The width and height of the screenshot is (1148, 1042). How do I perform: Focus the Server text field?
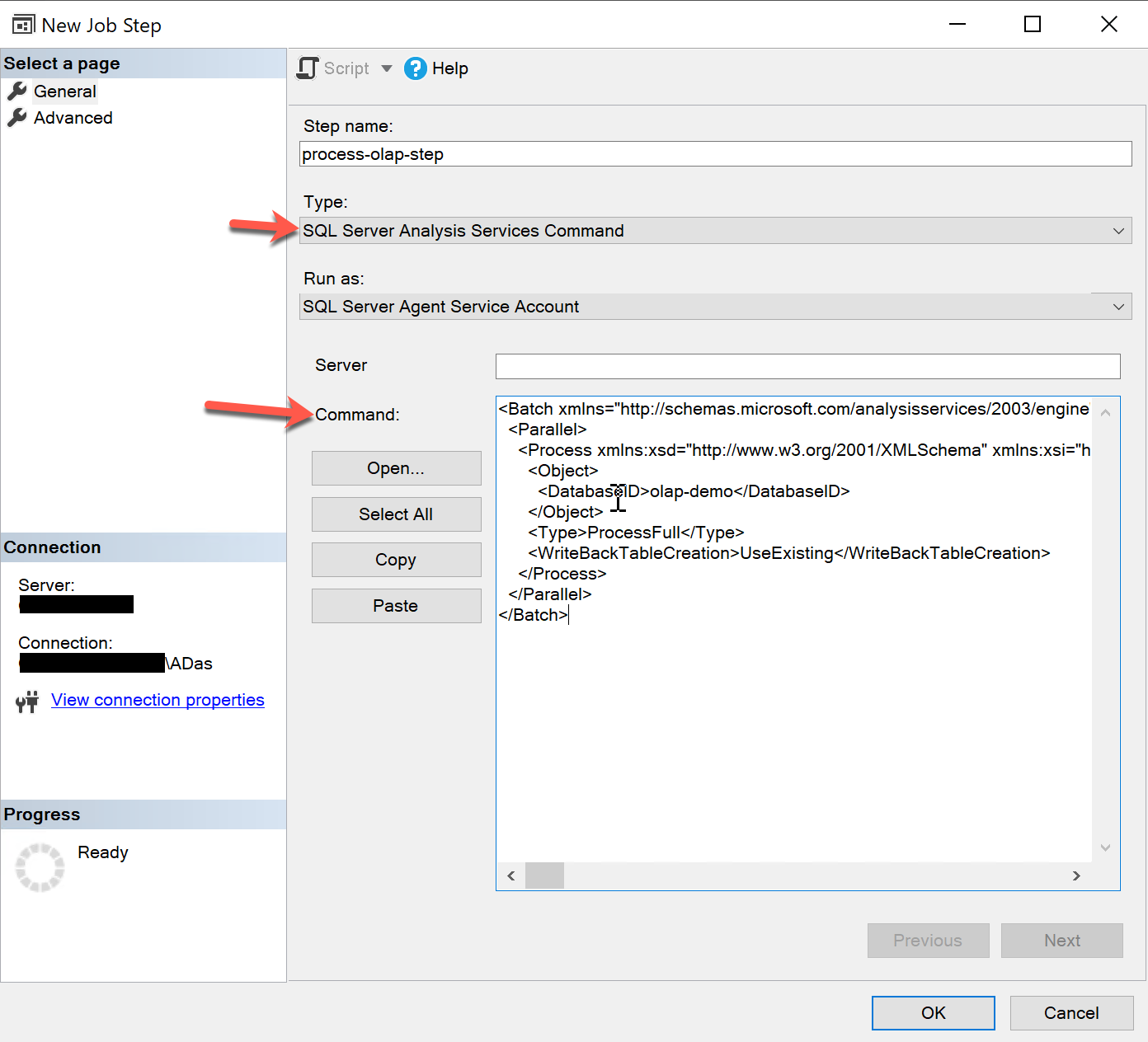(807, 366)
